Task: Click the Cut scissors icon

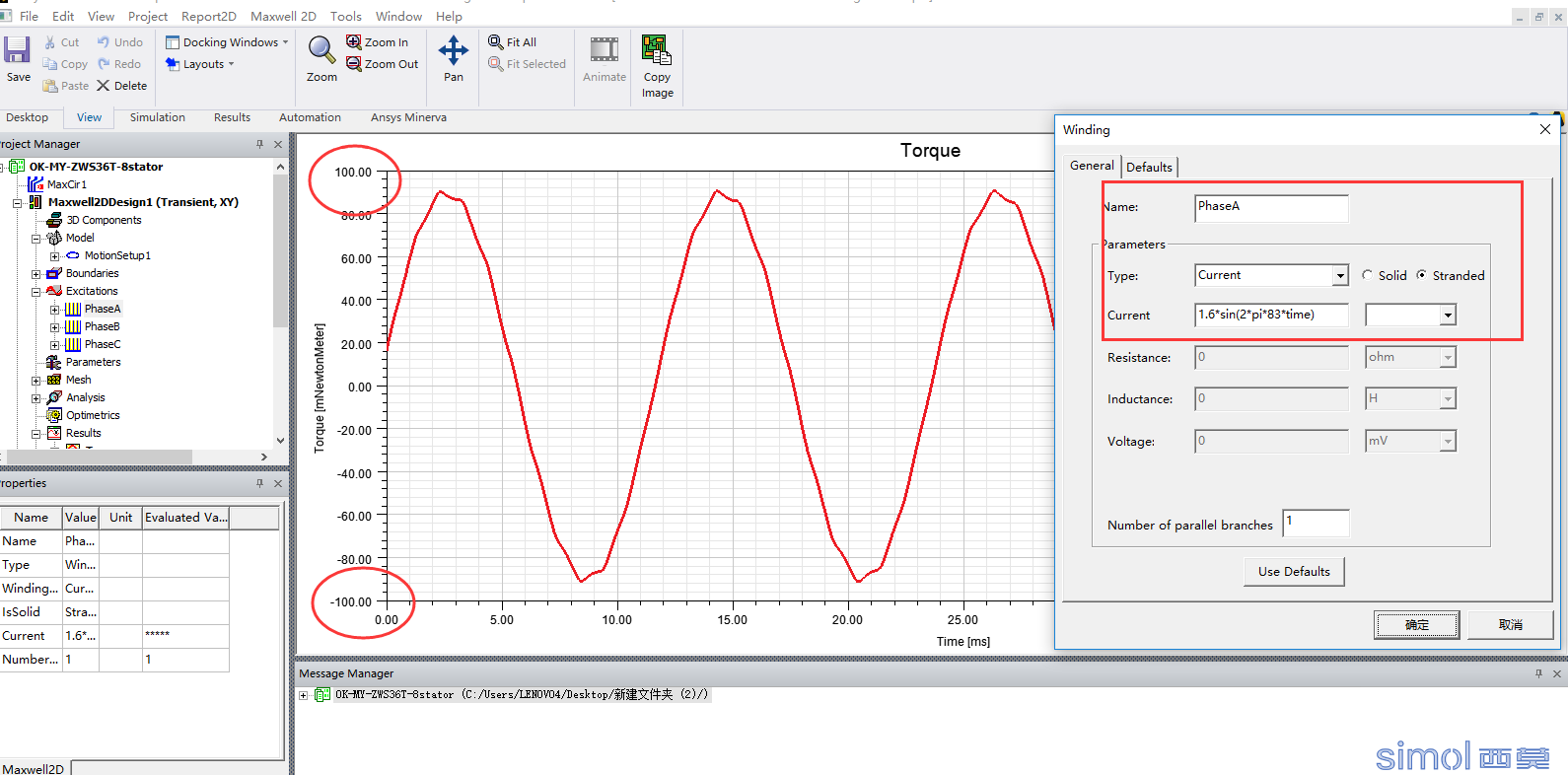Action: (50, 42)
